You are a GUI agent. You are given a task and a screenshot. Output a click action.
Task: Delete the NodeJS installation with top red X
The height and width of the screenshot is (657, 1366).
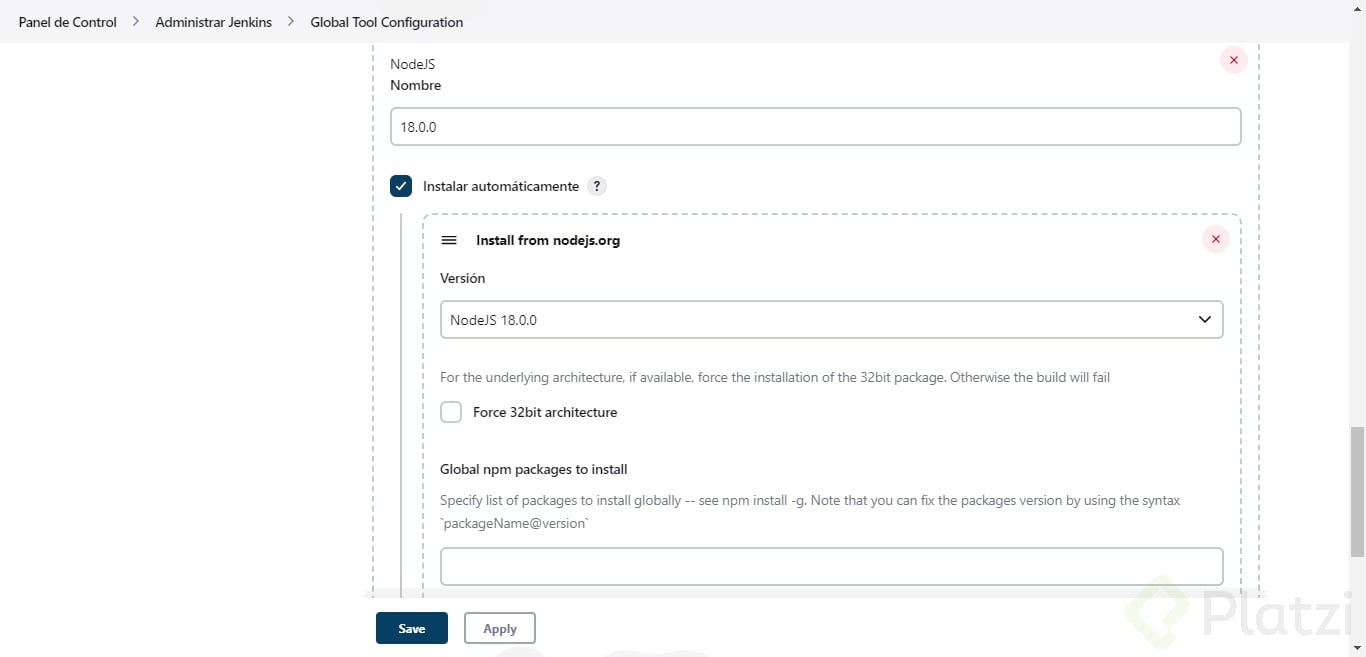(1233, 60)
